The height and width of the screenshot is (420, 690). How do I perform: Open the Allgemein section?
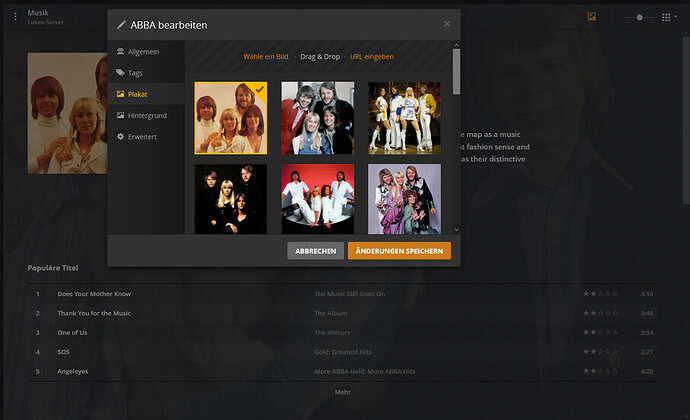[146, 52]
